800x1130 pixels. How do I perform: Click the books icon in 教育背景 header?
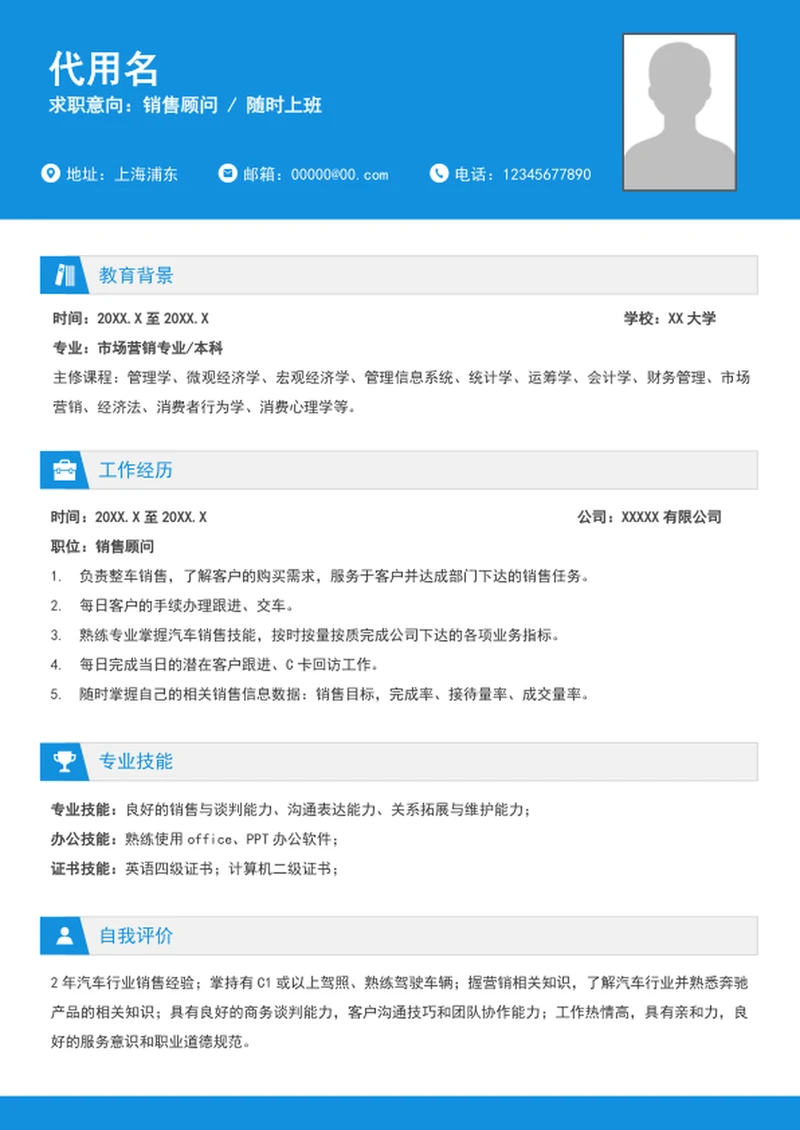[x=65, y=275]
